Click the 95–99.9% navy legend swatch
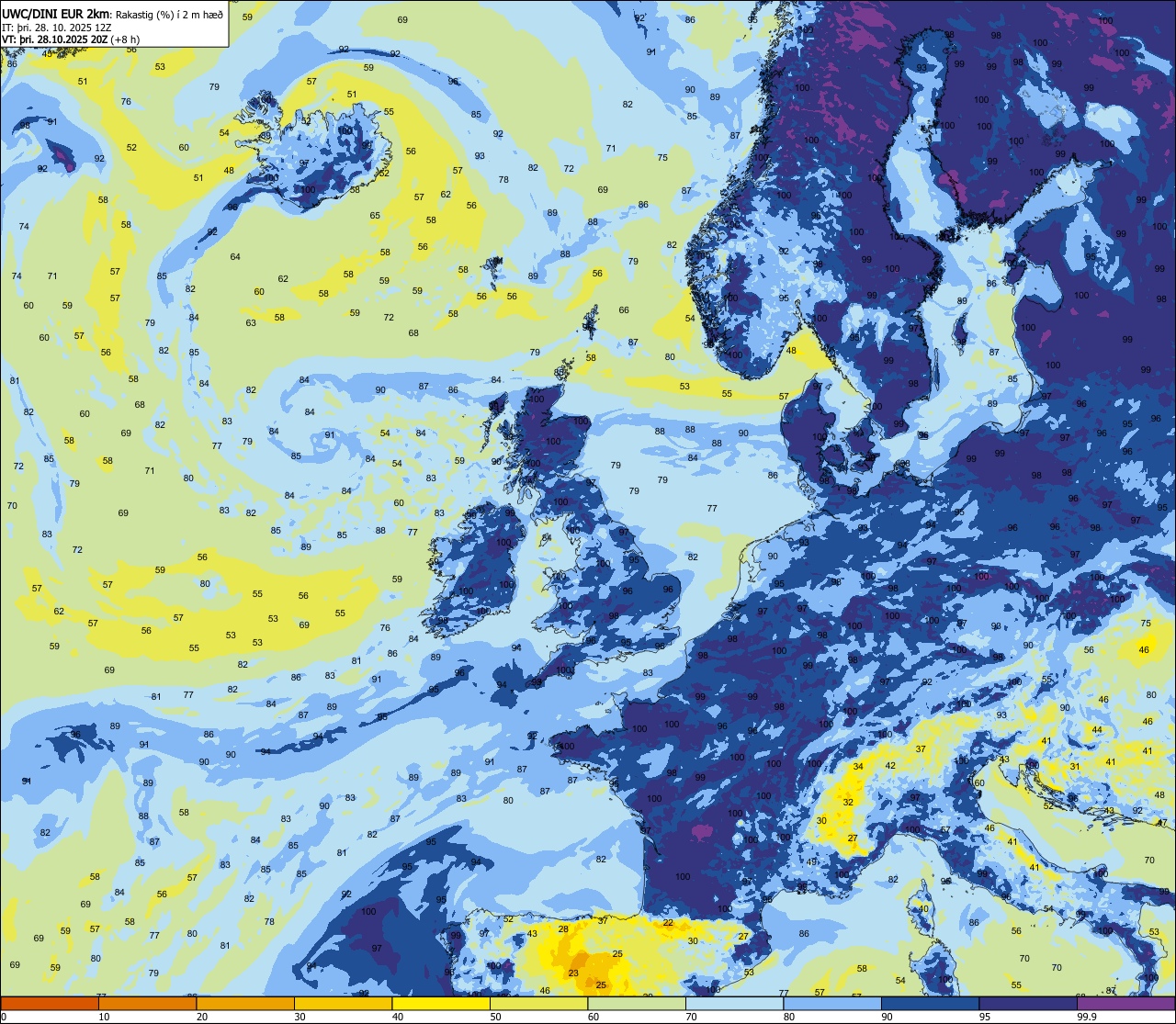This screenshot has width=1176, height=1024. pyautogui.click(x=1028, y=1003)
